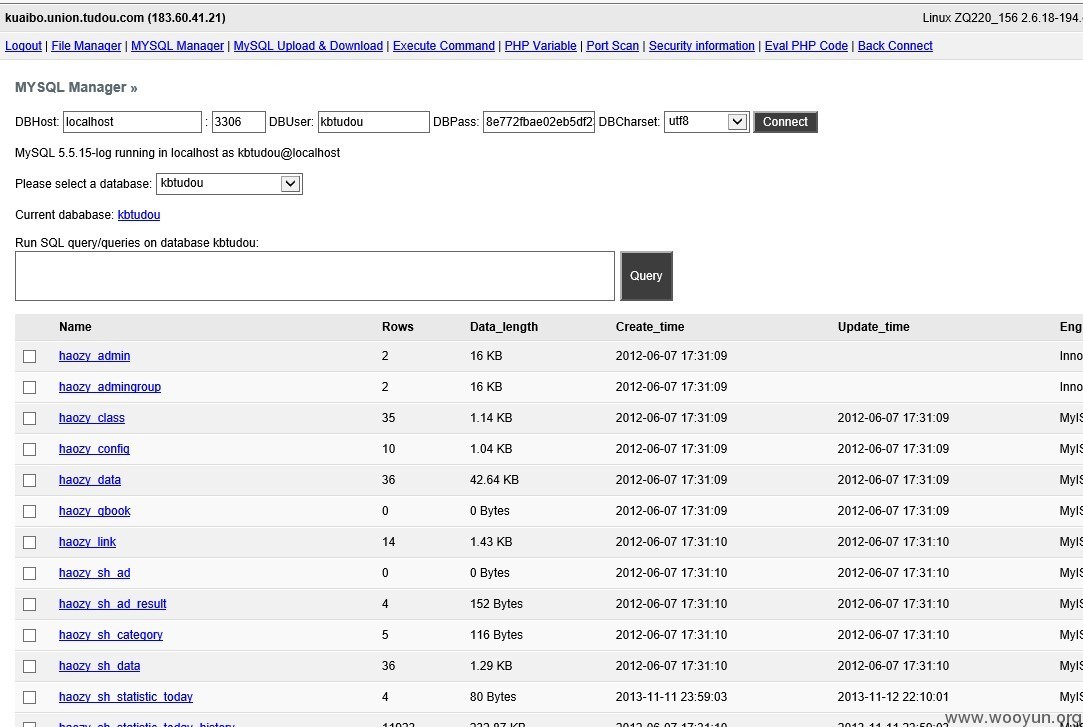
Task: Focus the SQL query text area
Action: tap(315, 276)
